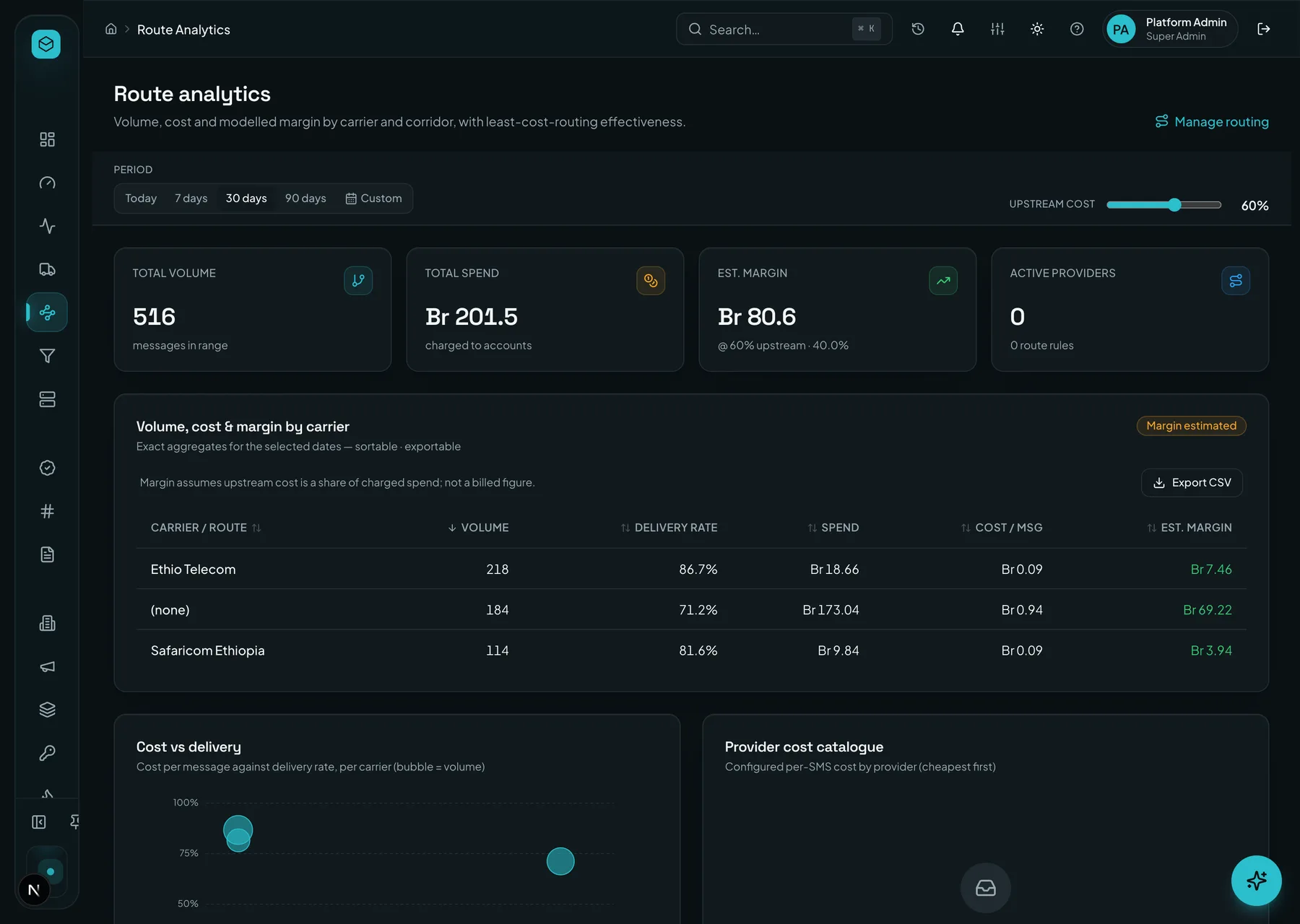Open the dashboard grid icon in sidebar
This screenshot has width=1300, height=924.
pos(47,139)
